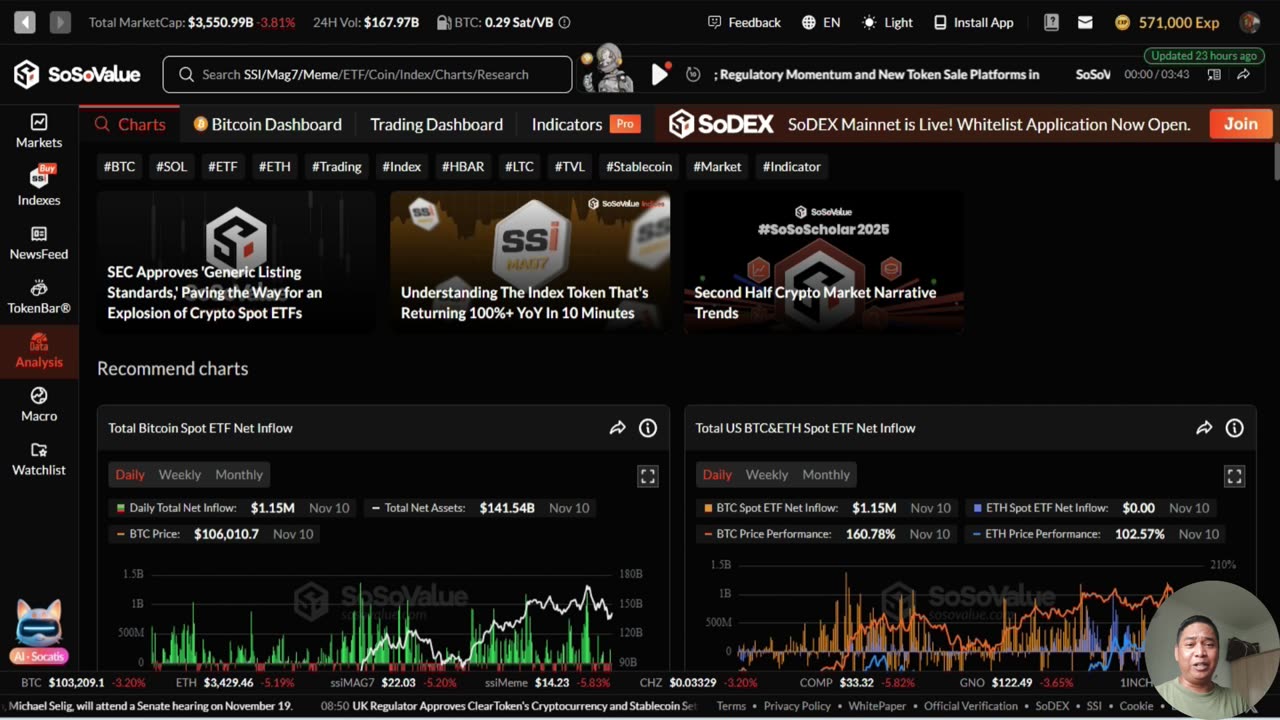Filter charts by #BTC tag
Viewport: 1280px width, 720px height.
pos(119,166)
